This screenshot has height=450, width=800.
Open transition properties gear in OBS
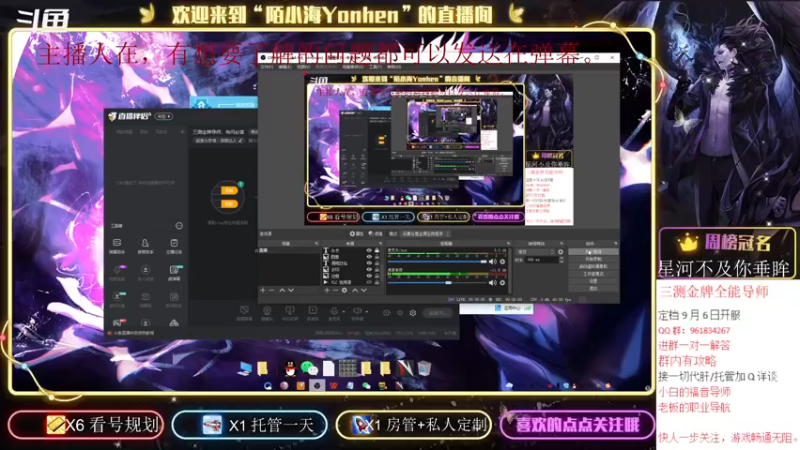560,252
